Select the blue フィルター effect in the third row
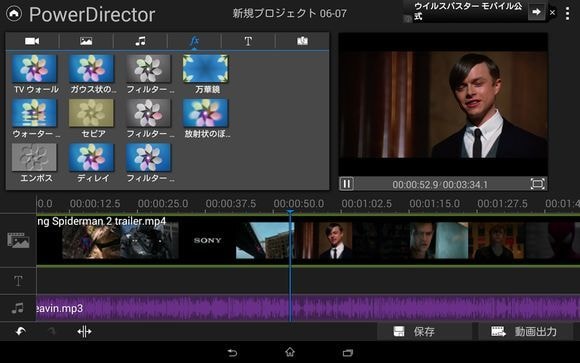 coord(149,163)
